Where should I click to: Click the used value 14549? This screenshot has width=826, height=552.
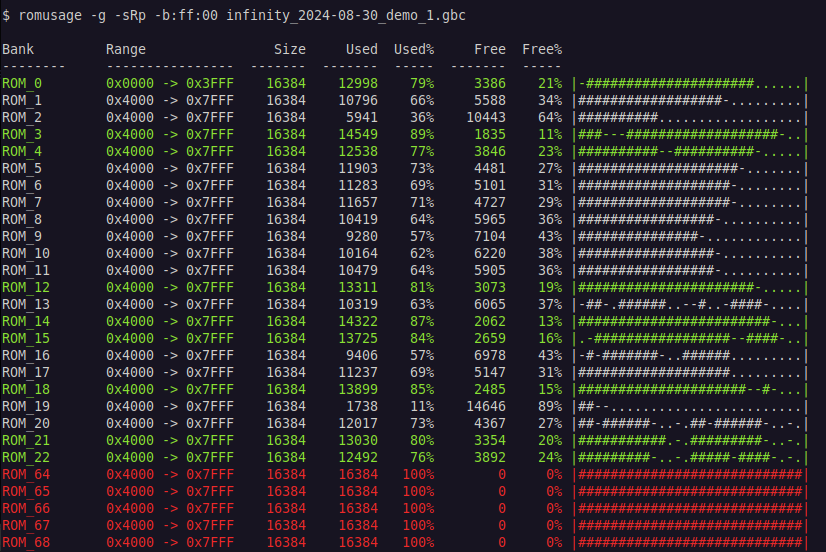coord(358,134)
